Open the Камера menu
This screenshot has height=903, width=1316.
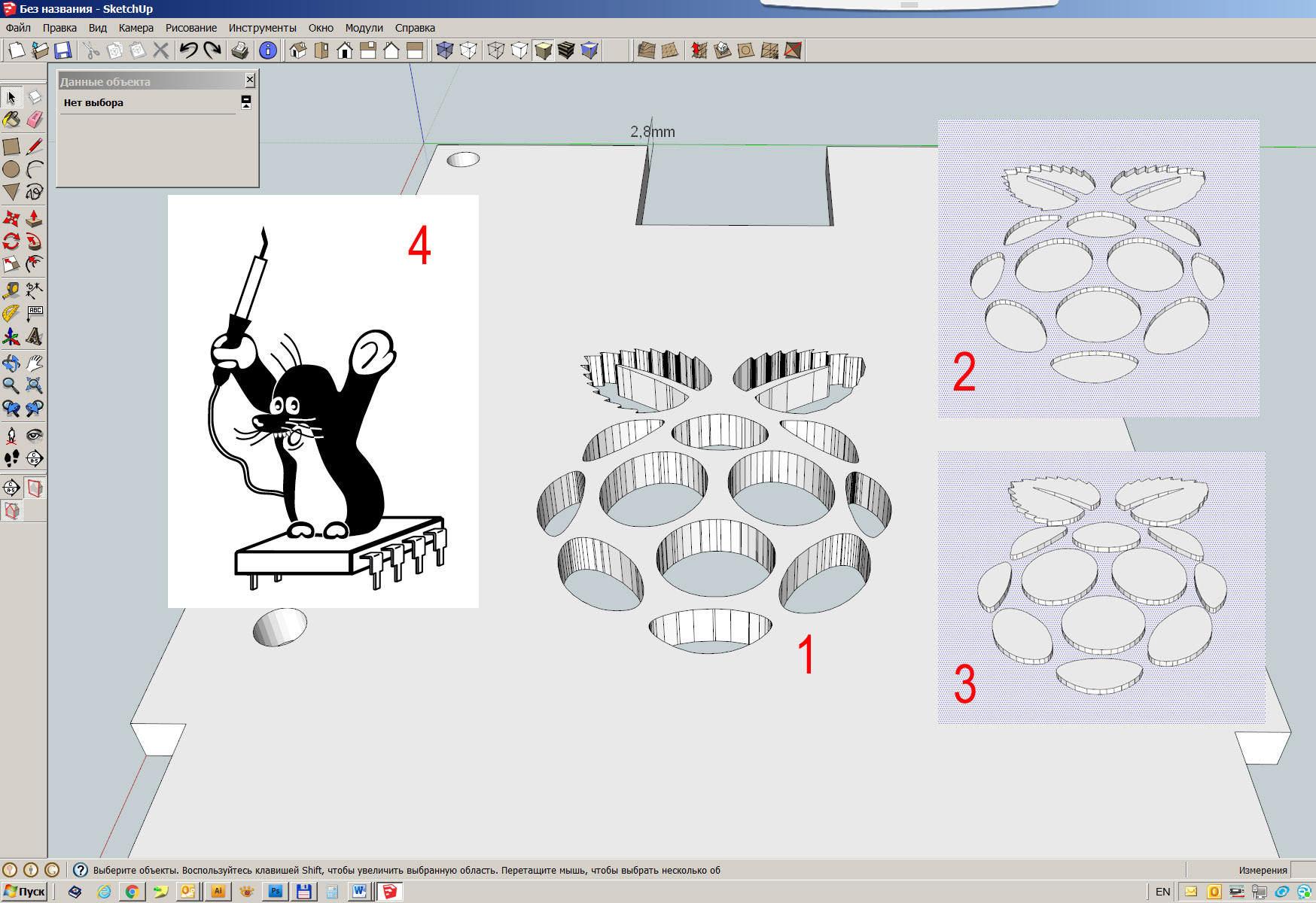136,28
